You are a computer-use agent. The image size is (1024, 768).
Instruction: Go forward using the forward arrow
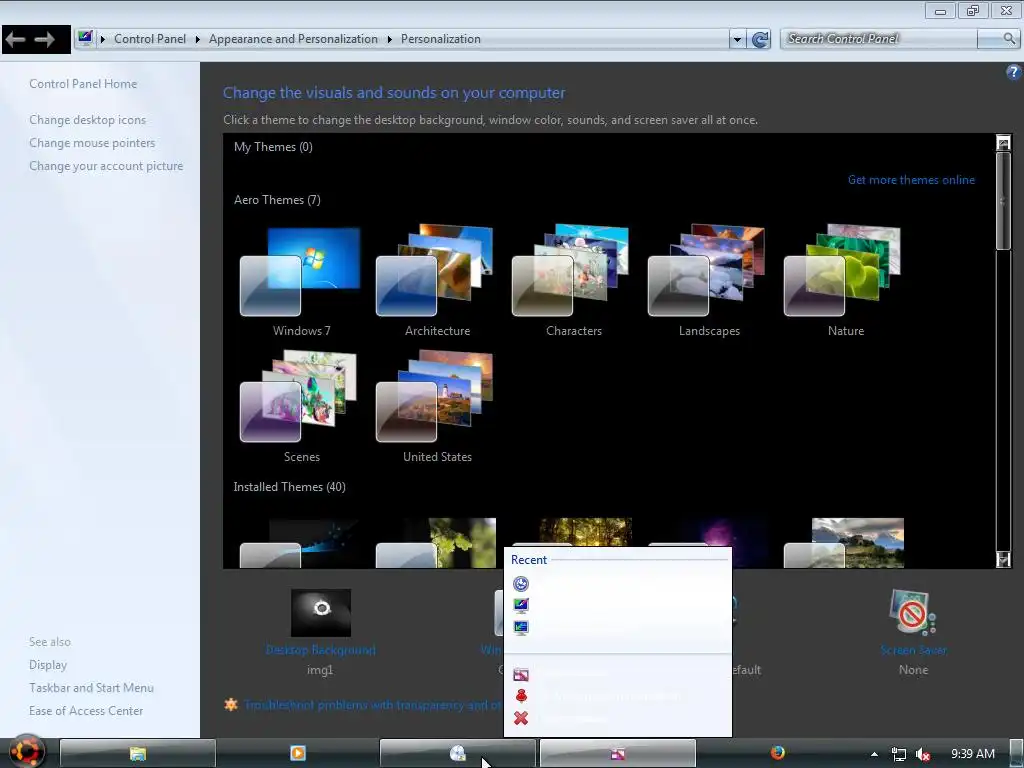[x=44, y=40]
